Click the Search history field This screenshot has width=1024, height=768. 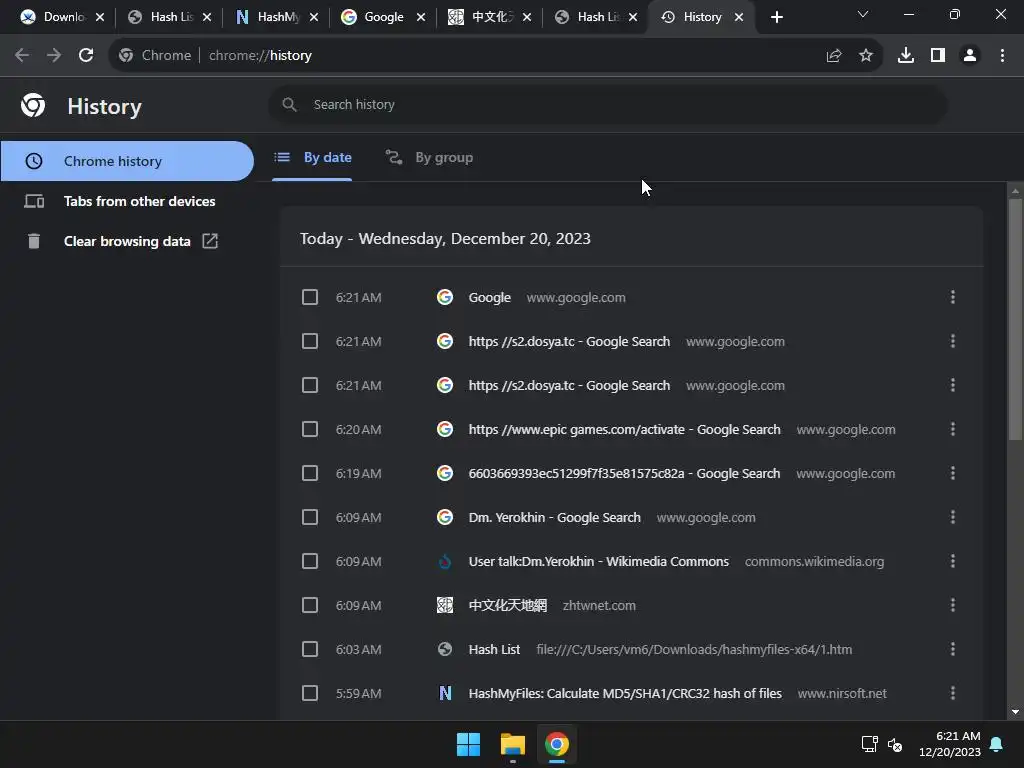click(x=607, y=104)
